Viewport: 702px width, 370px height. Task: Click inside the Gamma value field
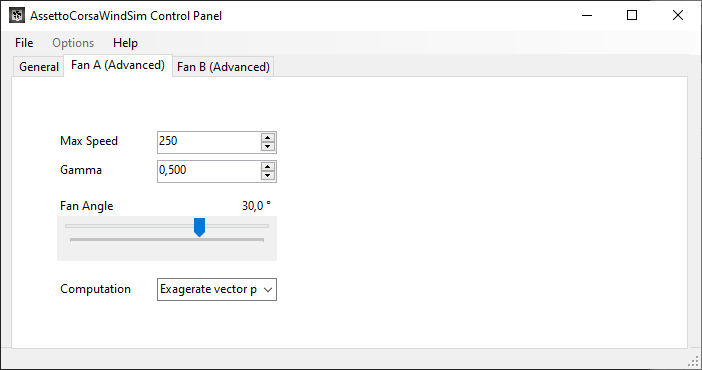tap(209, 172)
